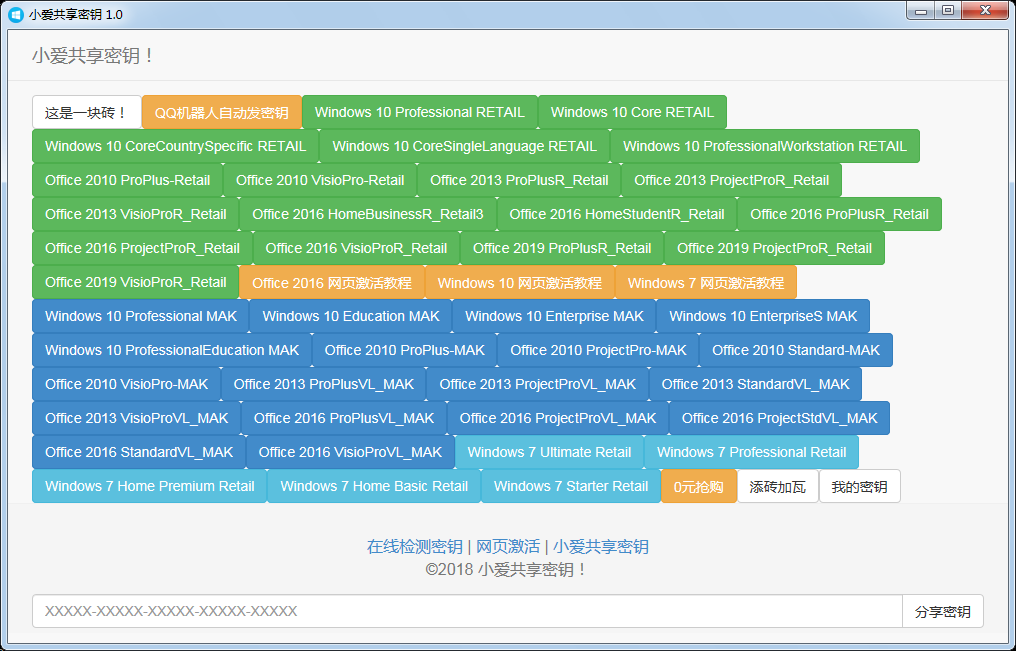This screenshot has height=651, width=1016.
Task: Click the 0元抢购 orange button
Action: click(x=698, y=487)
